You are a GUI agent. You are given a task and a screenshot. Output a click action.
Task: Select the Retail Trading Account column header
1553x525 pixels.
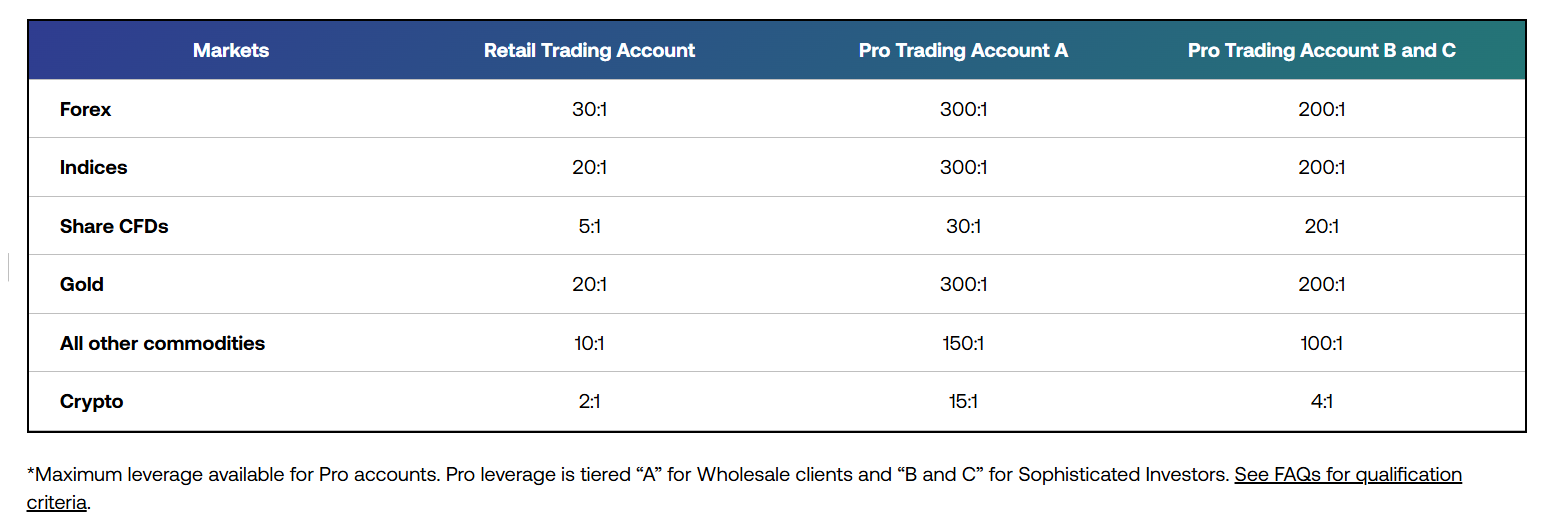point(589,50)
